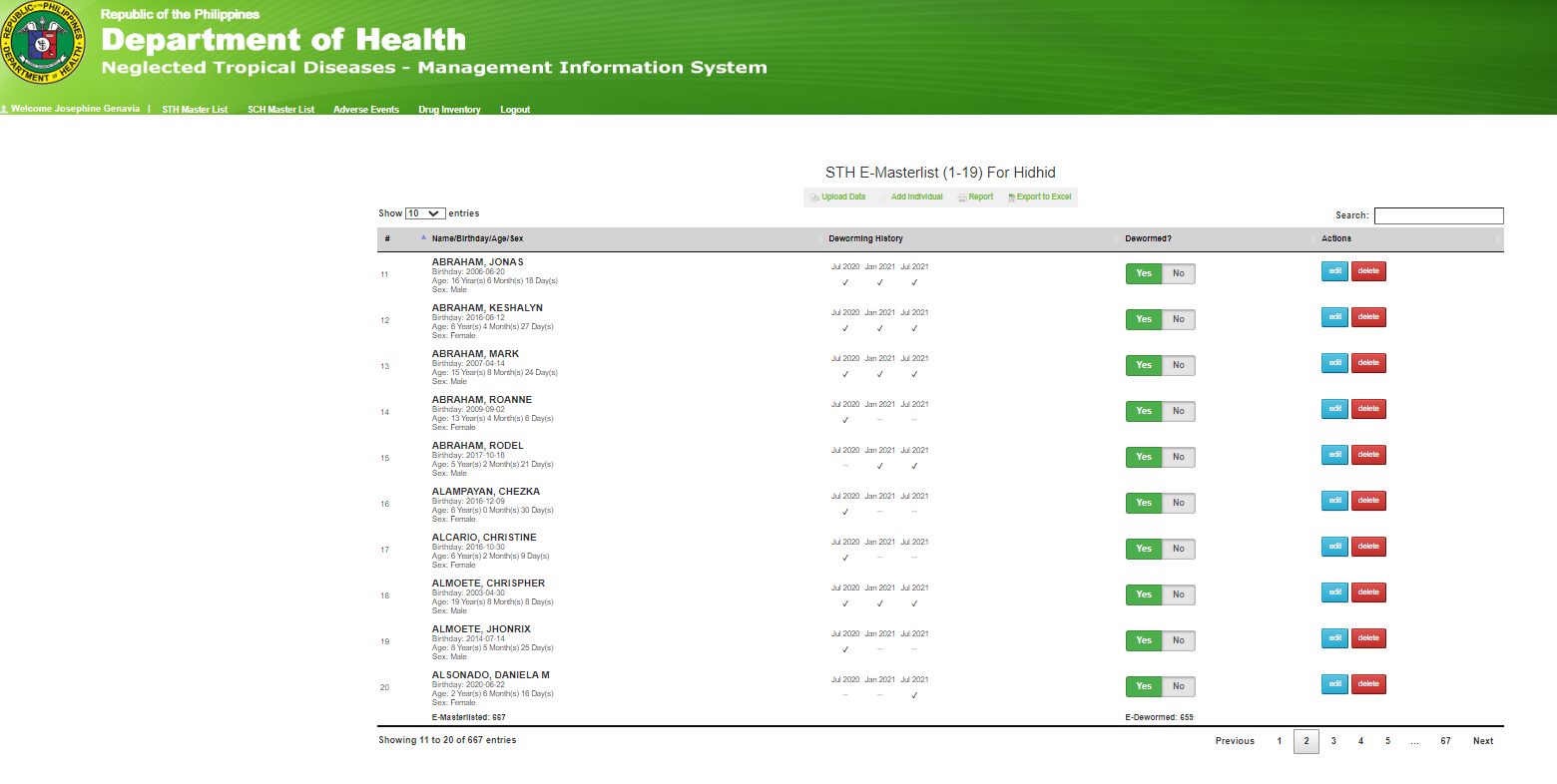This screenshot has height=784, width=1557.
Task: Switch Dewormed to No for ALAMPAYAN, CHEZKA
Action: (x=1179, y=503)
